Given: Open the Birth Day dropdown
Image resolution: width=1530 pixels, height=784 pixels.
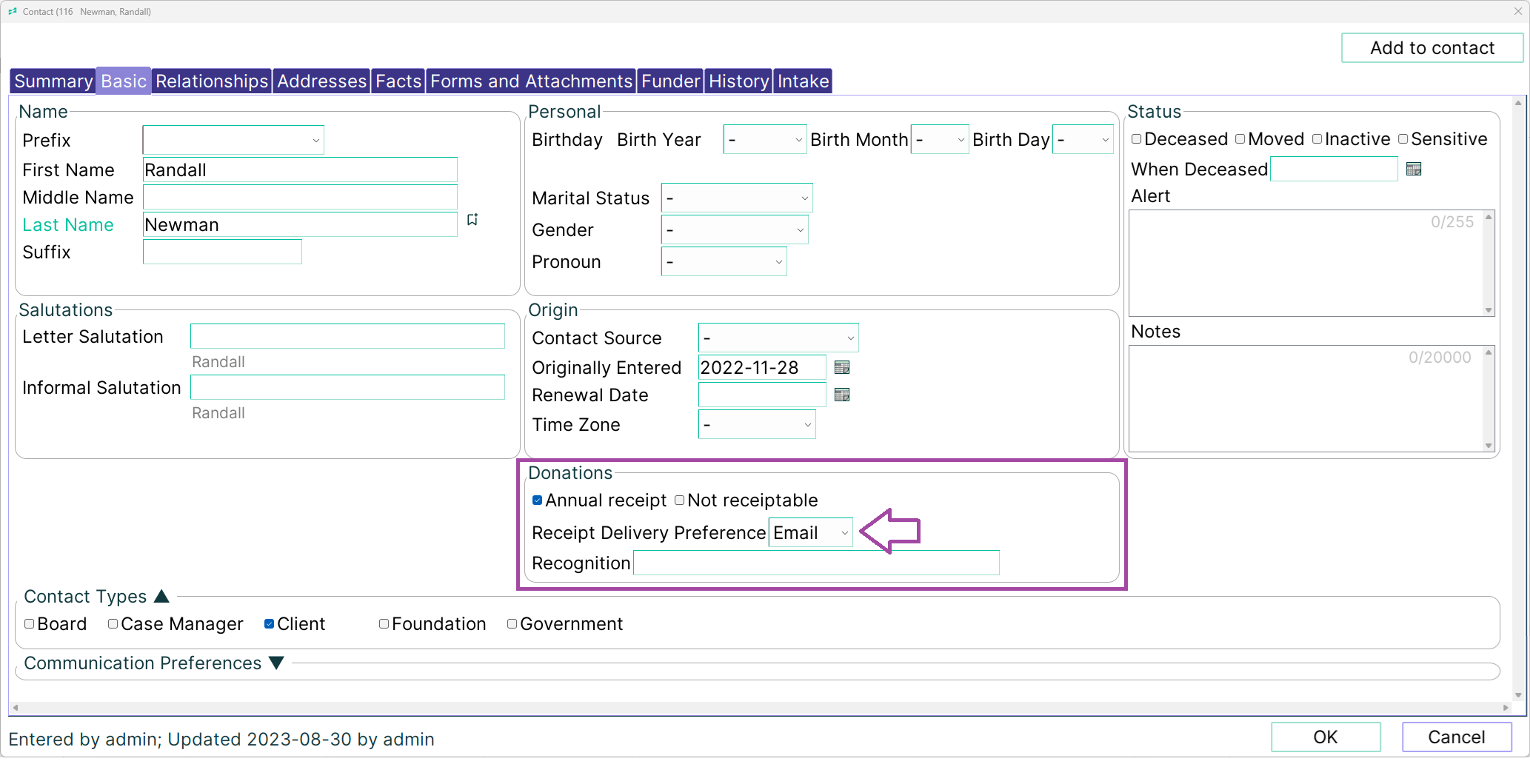Looking at the screenshot, I should tap(1083, 139).
